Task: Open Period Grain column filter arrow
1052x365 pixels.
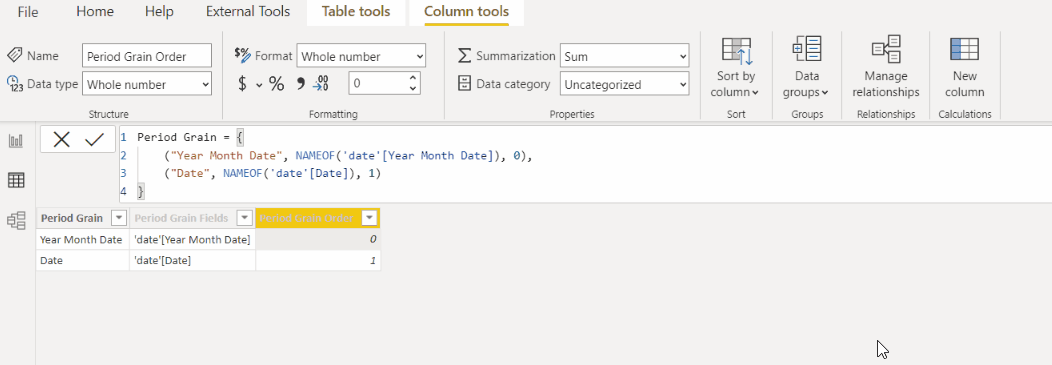Action: tap(119, 218)
